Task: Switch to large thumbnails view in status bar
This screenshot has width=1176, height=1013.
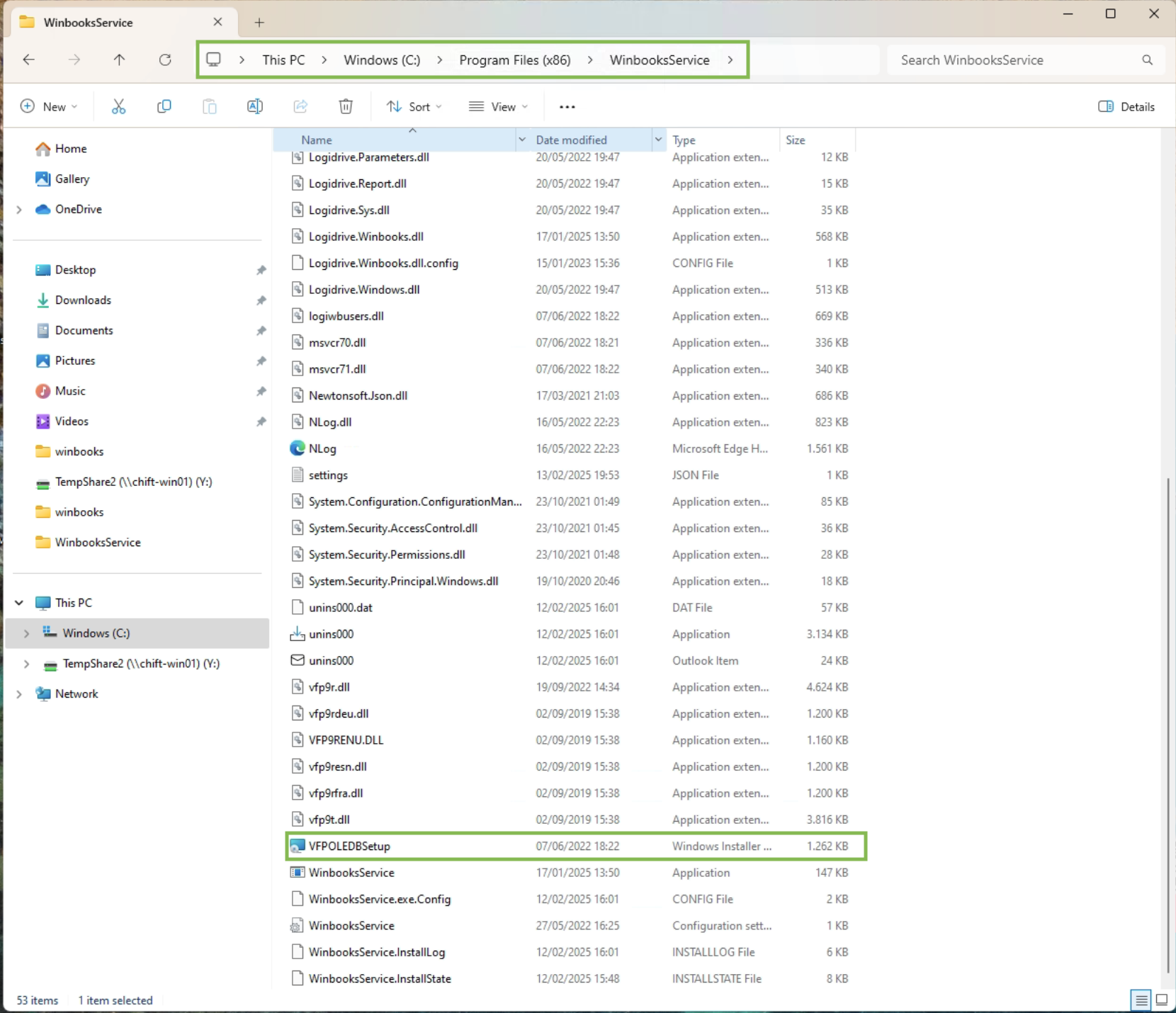Action: 1162,1000
